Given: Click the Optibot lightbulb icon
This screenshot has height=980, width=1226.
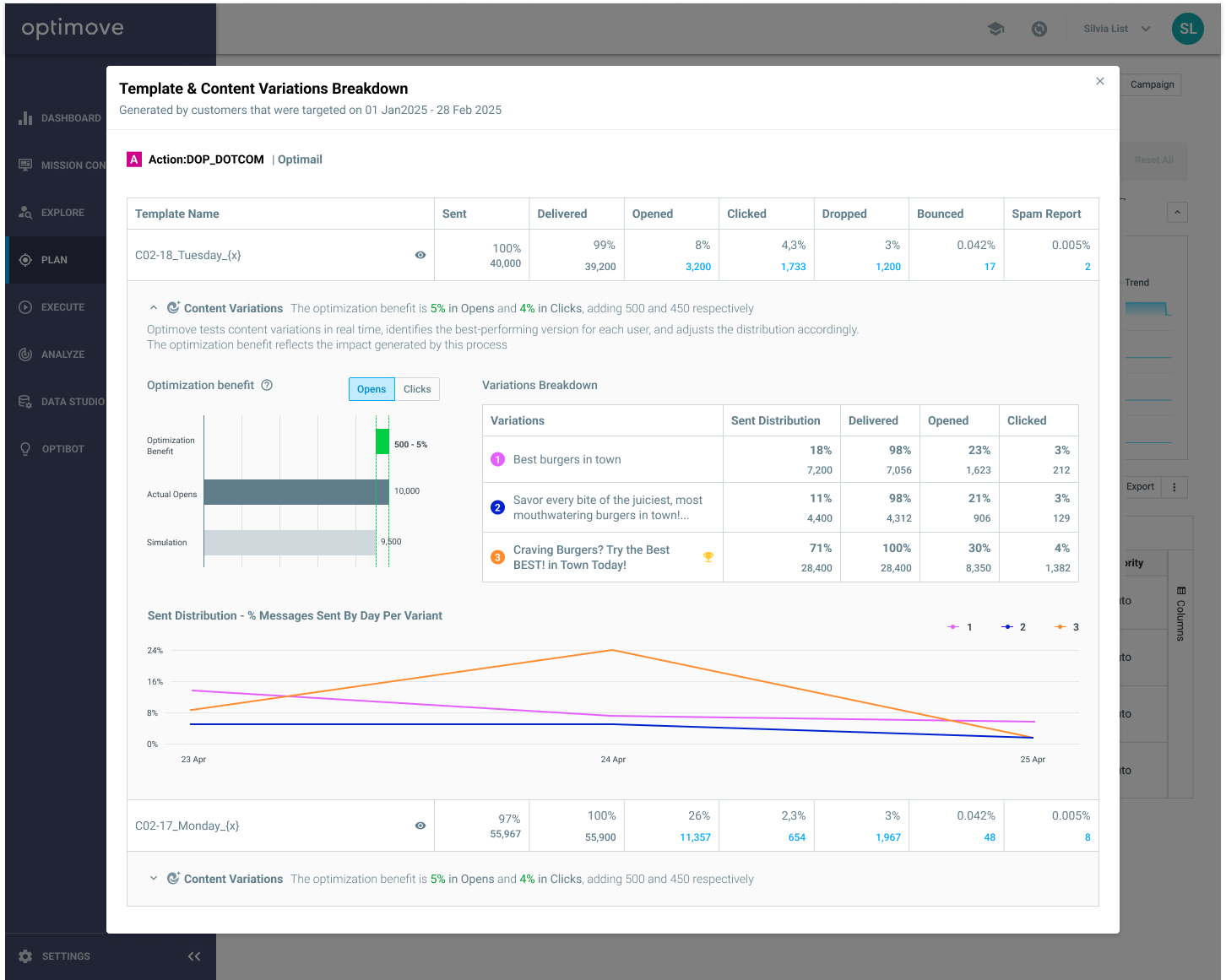Looking at the screenshot, I should click(x=25, y=449).
